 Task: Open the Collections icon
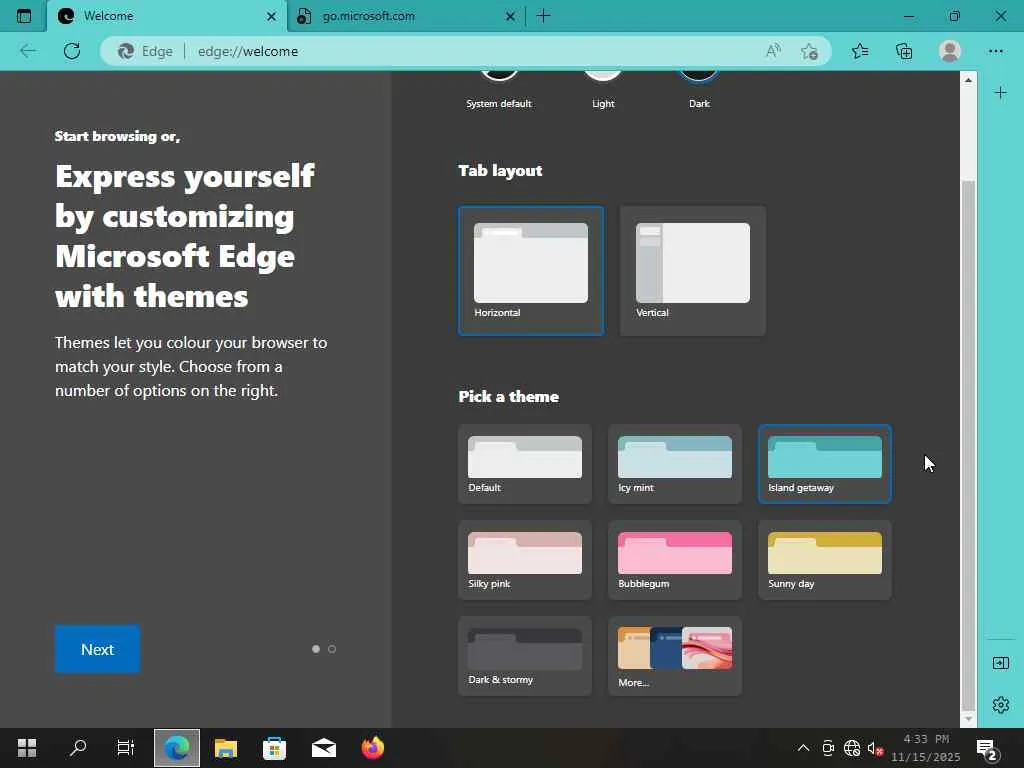[x=904, y=51]
